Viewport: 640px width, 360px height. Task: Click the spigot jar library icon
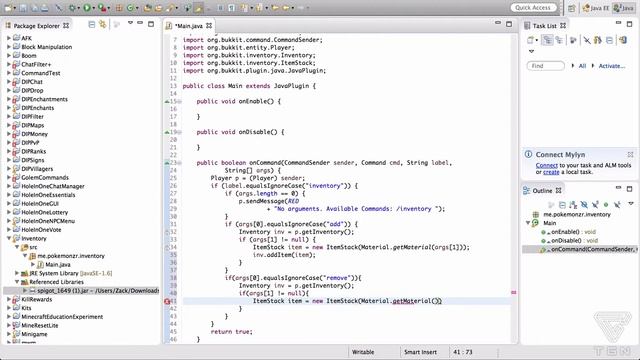click(x=32, y=291)
